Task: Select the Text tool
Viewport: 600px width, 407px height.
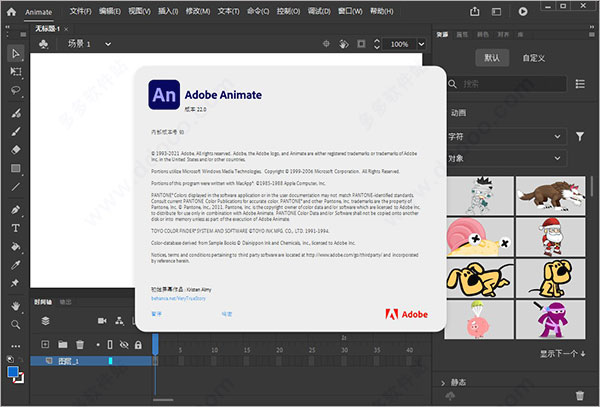Action: (x=16, y=228)
